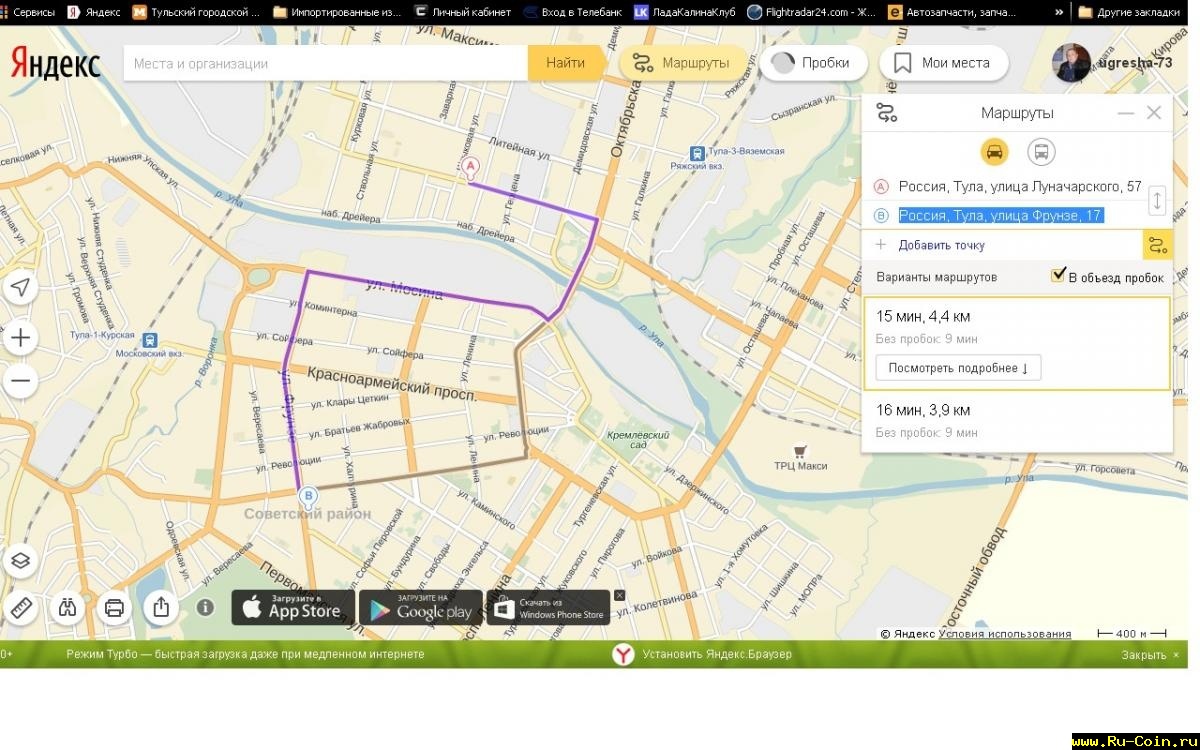
Task: Click the 'Красноармейский просп.' street label
Action: coord(392,385)
